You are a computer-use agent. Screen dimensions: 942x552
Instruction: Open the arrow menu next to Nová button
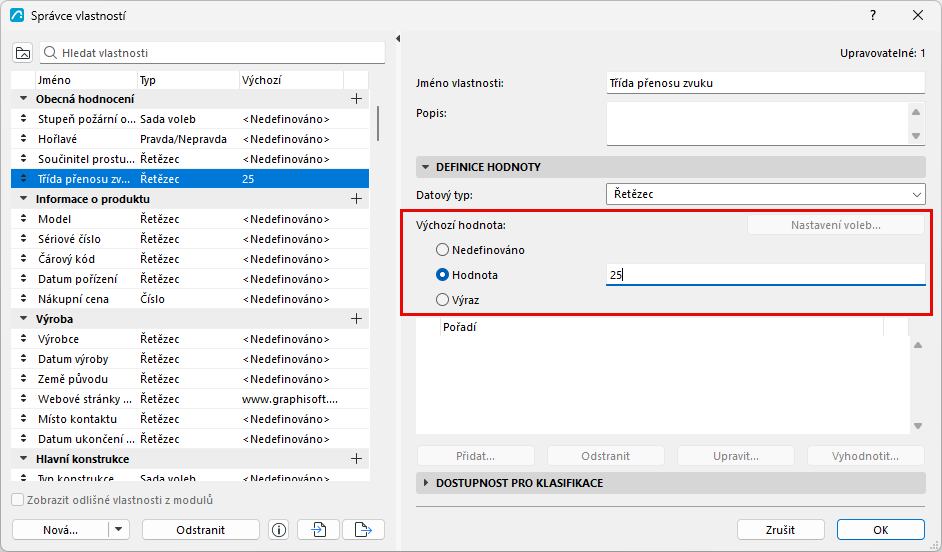pos(118,530)
